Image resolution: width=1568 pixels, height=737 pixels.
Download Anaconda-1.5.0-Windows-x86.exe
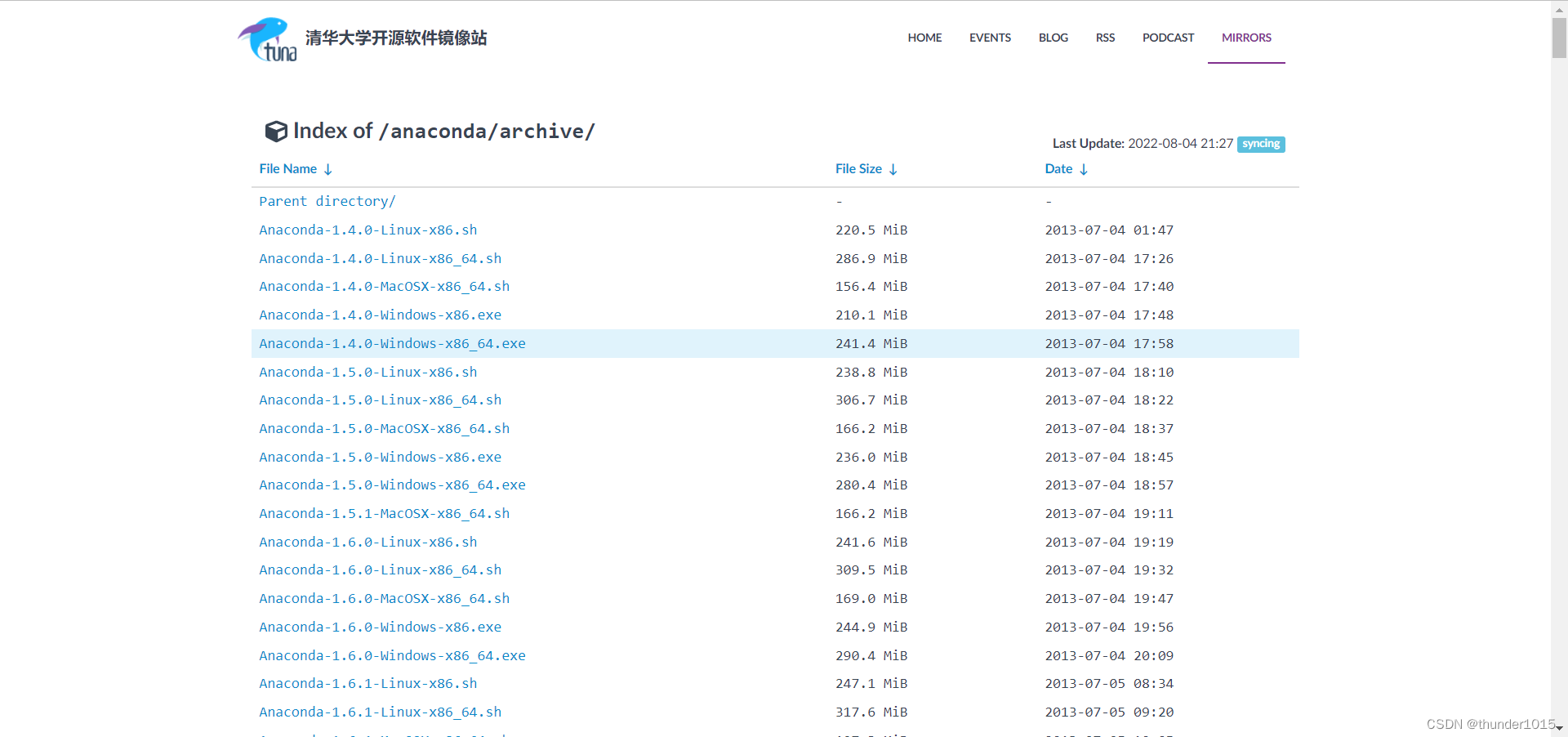pyautogui.click(x=381, y=458)
